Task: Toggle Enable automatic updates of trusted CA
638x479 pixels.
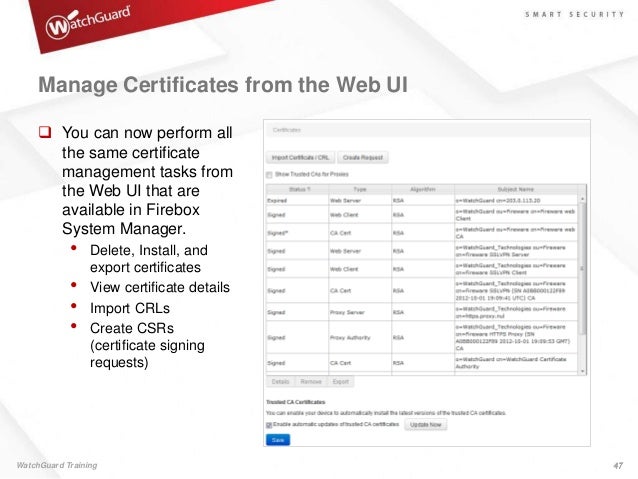Action: click(269, 425)
